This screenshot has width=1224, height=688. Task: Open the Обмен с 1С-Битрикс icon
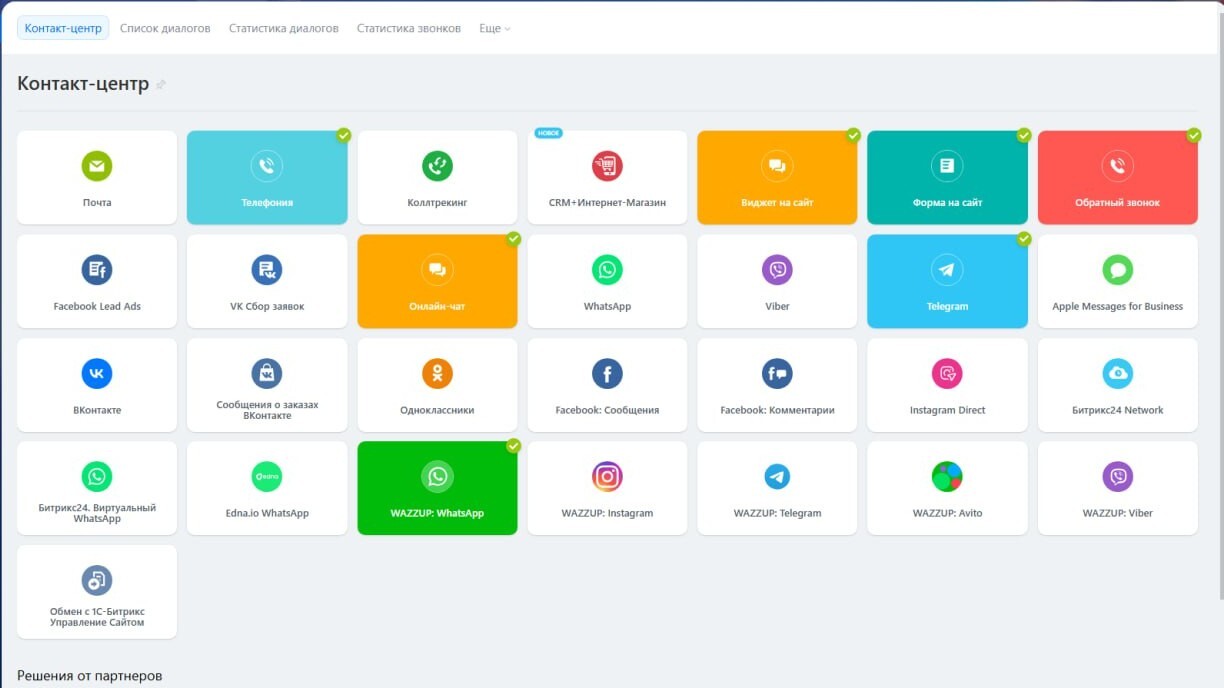coord(97,581)
